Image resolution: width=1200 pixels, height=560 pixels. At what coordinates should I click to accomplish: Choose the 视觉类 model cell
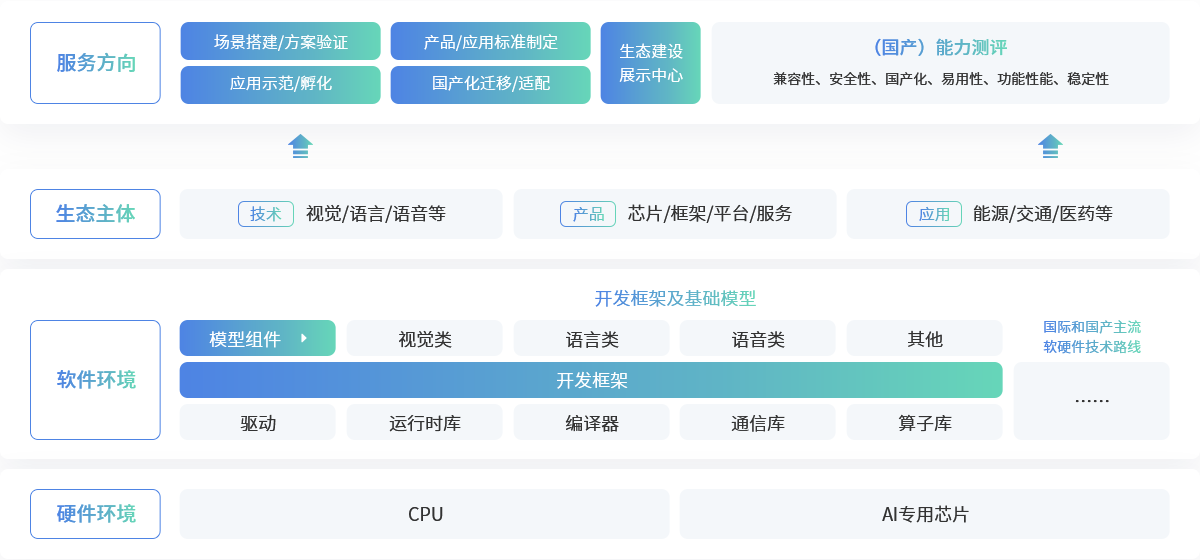point(425,339)
